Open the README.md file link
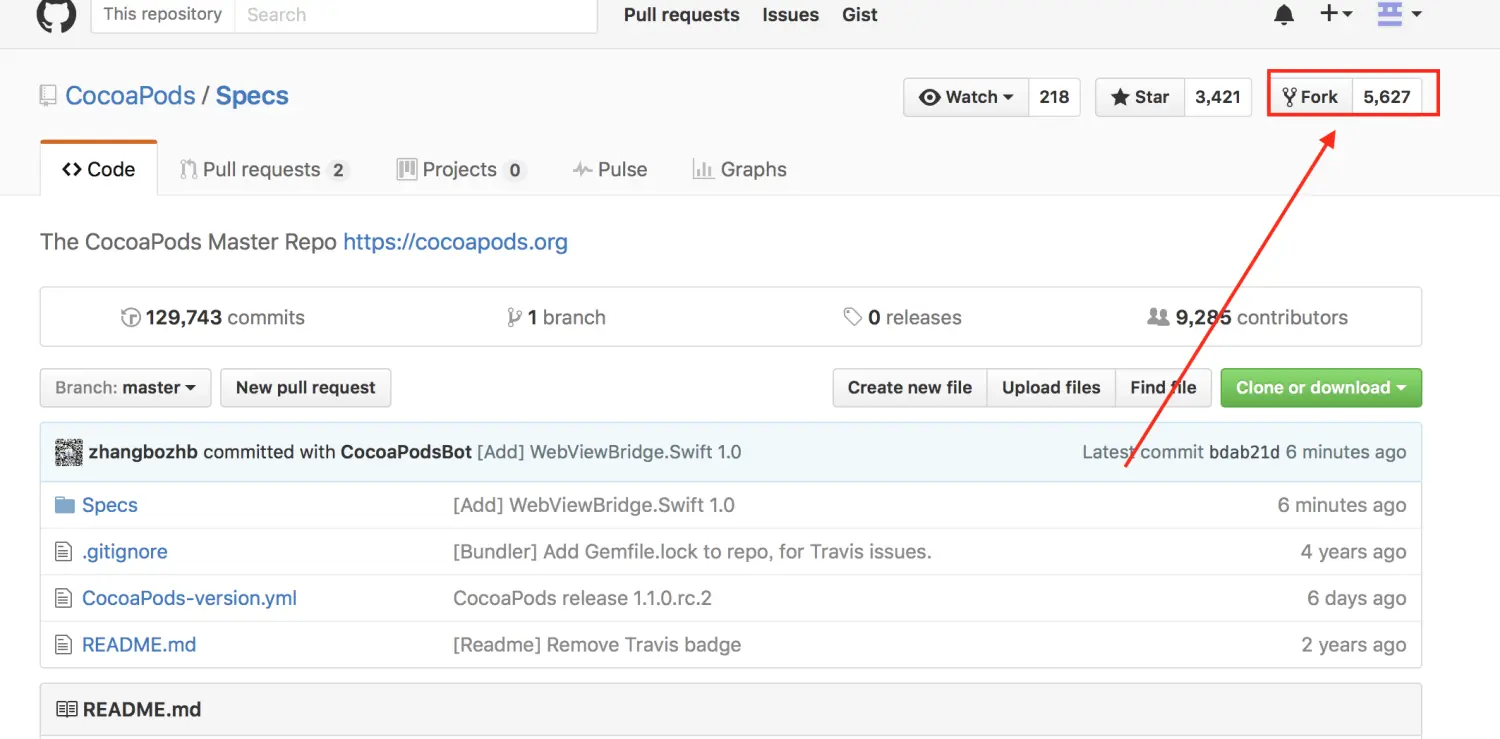 pyautogui.click(x=139, y=645)
